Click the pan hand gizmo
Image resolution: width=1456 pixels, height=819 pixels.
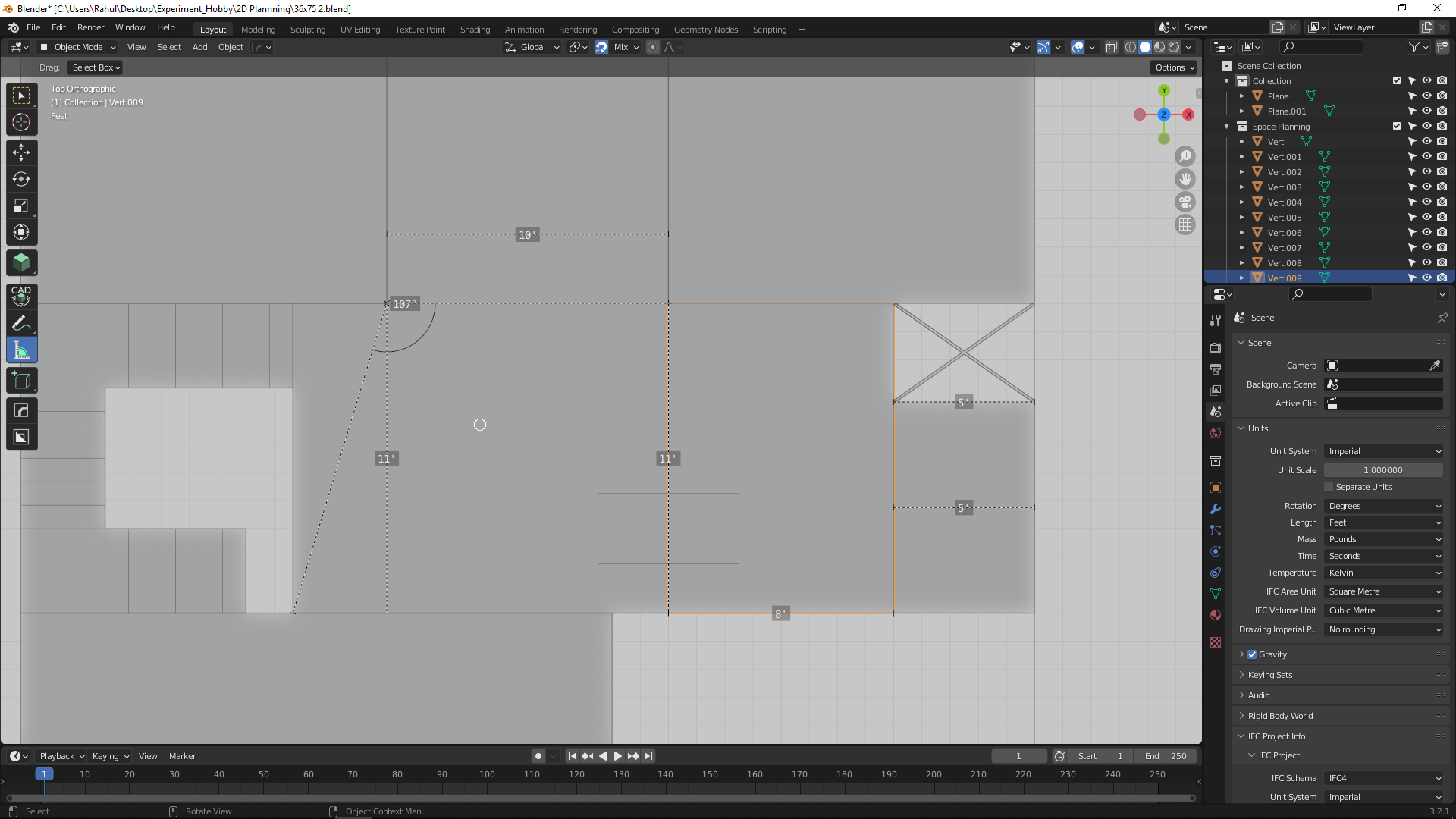pyautogui.click(x=1185, y=179)
